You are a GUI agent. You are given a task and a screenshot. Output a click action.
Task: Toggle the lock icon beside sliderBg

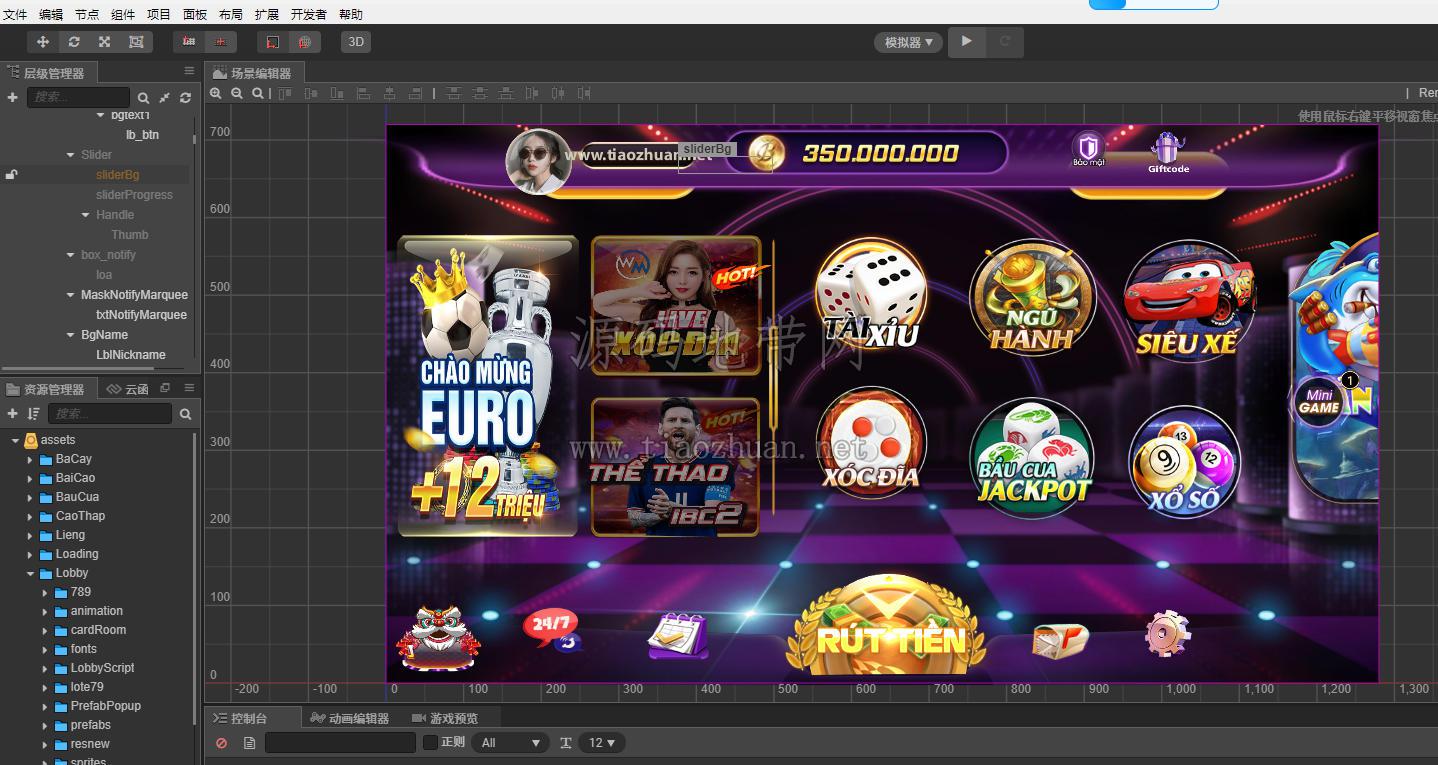click(x=12, y=175)
